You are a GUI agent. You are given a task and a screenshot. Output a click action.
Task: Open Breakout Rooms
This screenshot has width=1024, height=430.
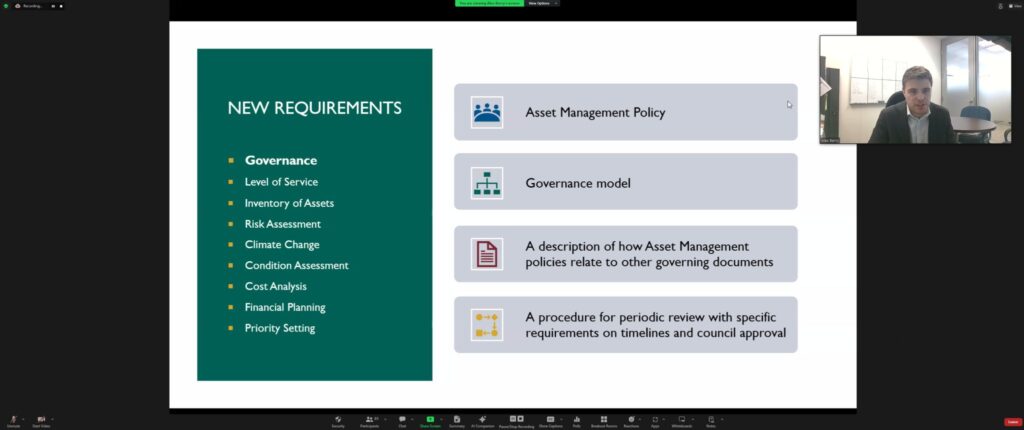click(604, 419)
